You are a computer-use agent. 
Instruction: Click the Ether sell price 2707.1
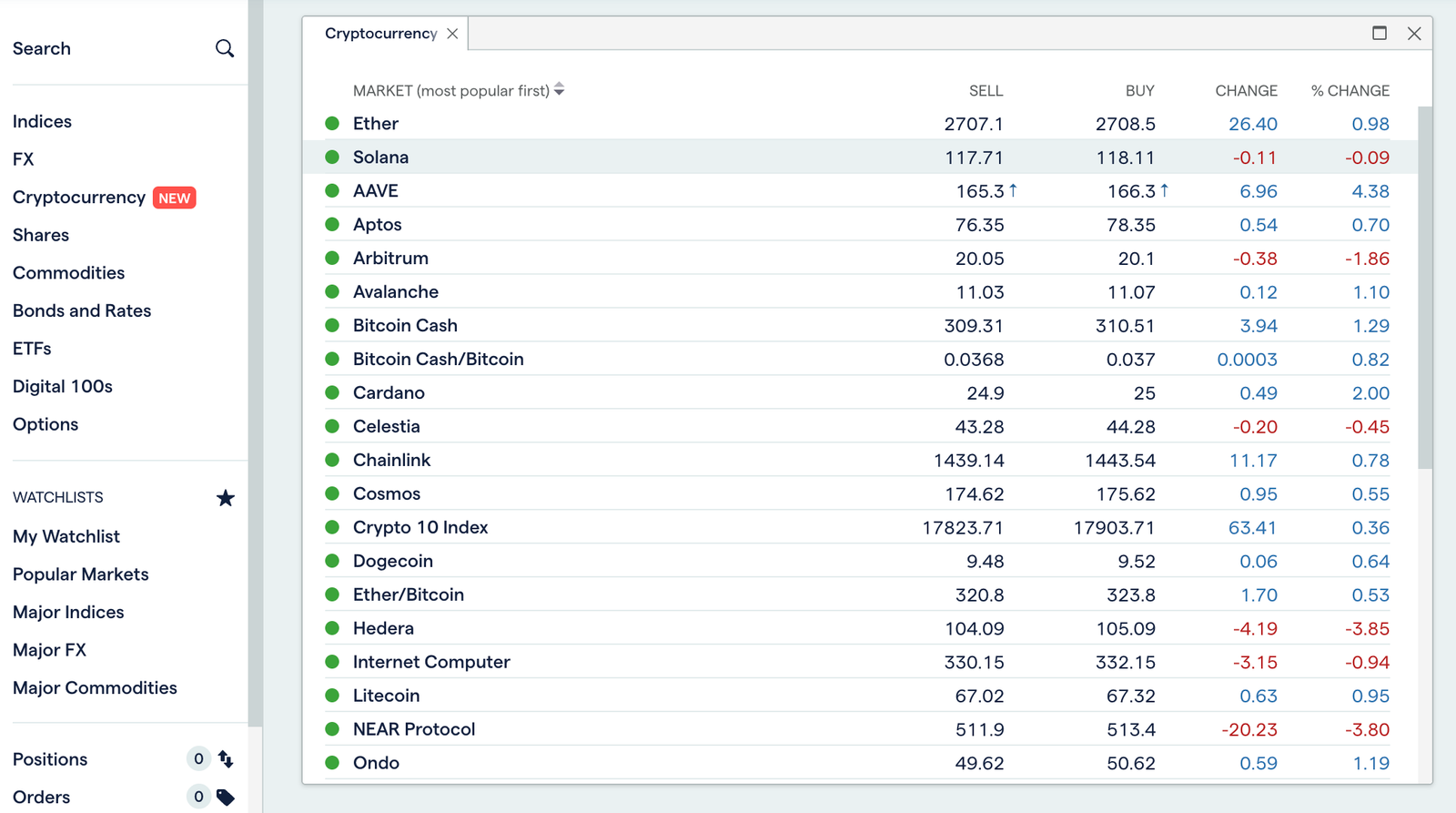tap(974, 124)
